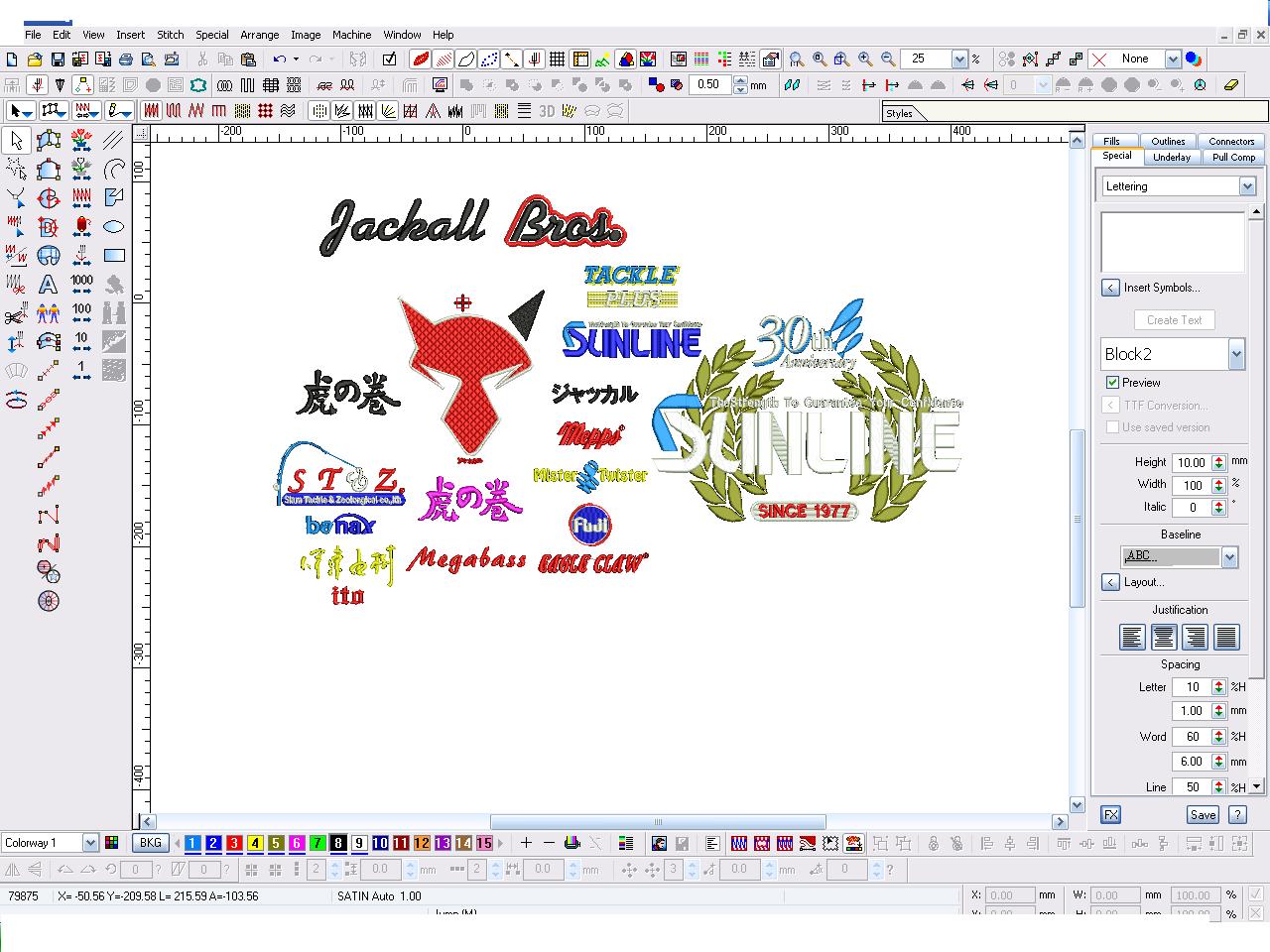Click the Travel by 100 stitches icon
The height and width of the screenshot is (952, 1270).
[x=81, y=313]
